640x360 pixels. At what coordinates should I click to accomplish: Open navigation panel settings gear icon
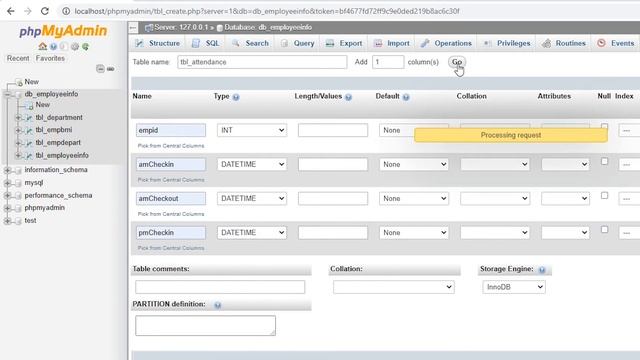(x=75, y=47)
